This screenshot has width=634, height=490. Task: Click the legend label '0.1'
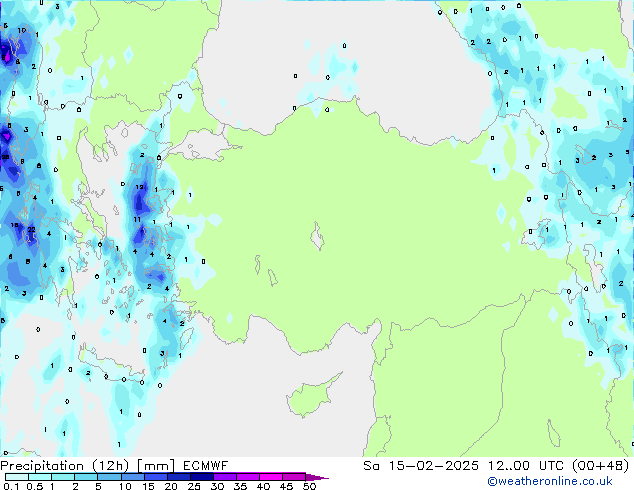pos(11,486)
